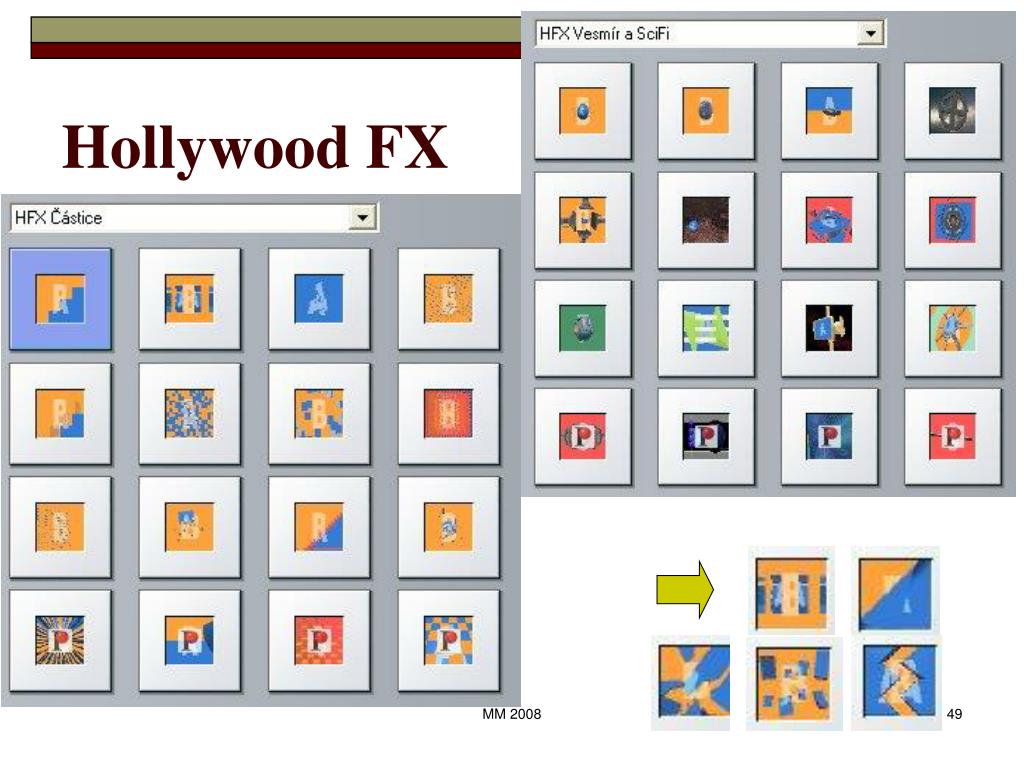Select the red P effect crossed by horizontal line
Image resolution: width=1024 pixels, height=768 pixels.
tap(952, 437)
